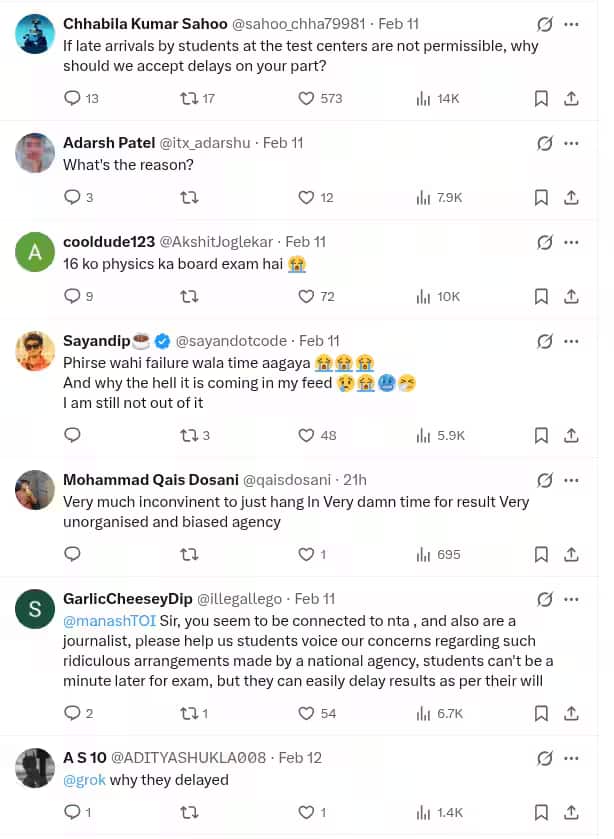Open Grok action on Adarsh Patel's tweet
Image resolution: width=614 pixels, height=839 pixels.
tap(545, 143)
